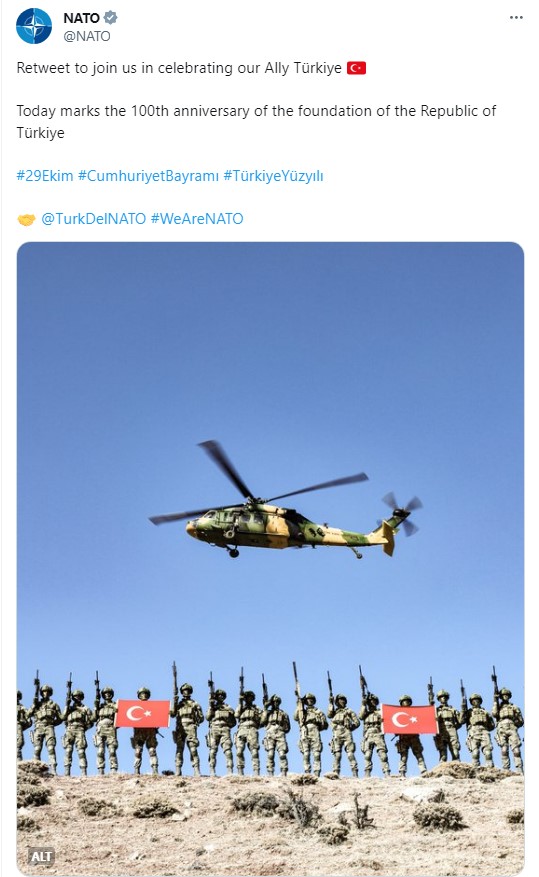Screen dimensions: 539x877
Task: Open the @TurkDelNATO mention
Action: pyautogui.click(x=93, y=219)
